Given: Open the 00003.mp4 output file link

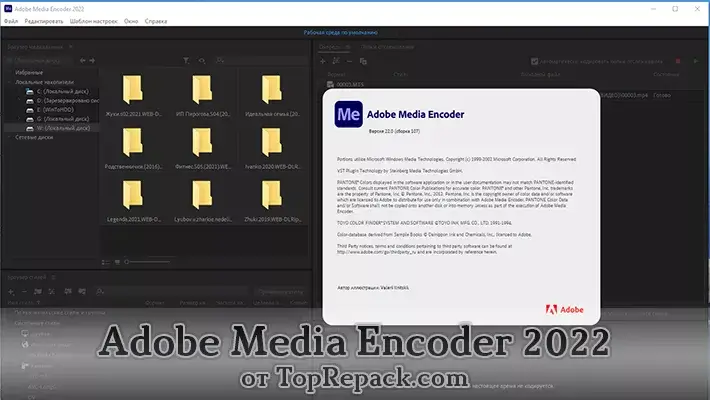Looking at the screenshot, I should 624,96.
